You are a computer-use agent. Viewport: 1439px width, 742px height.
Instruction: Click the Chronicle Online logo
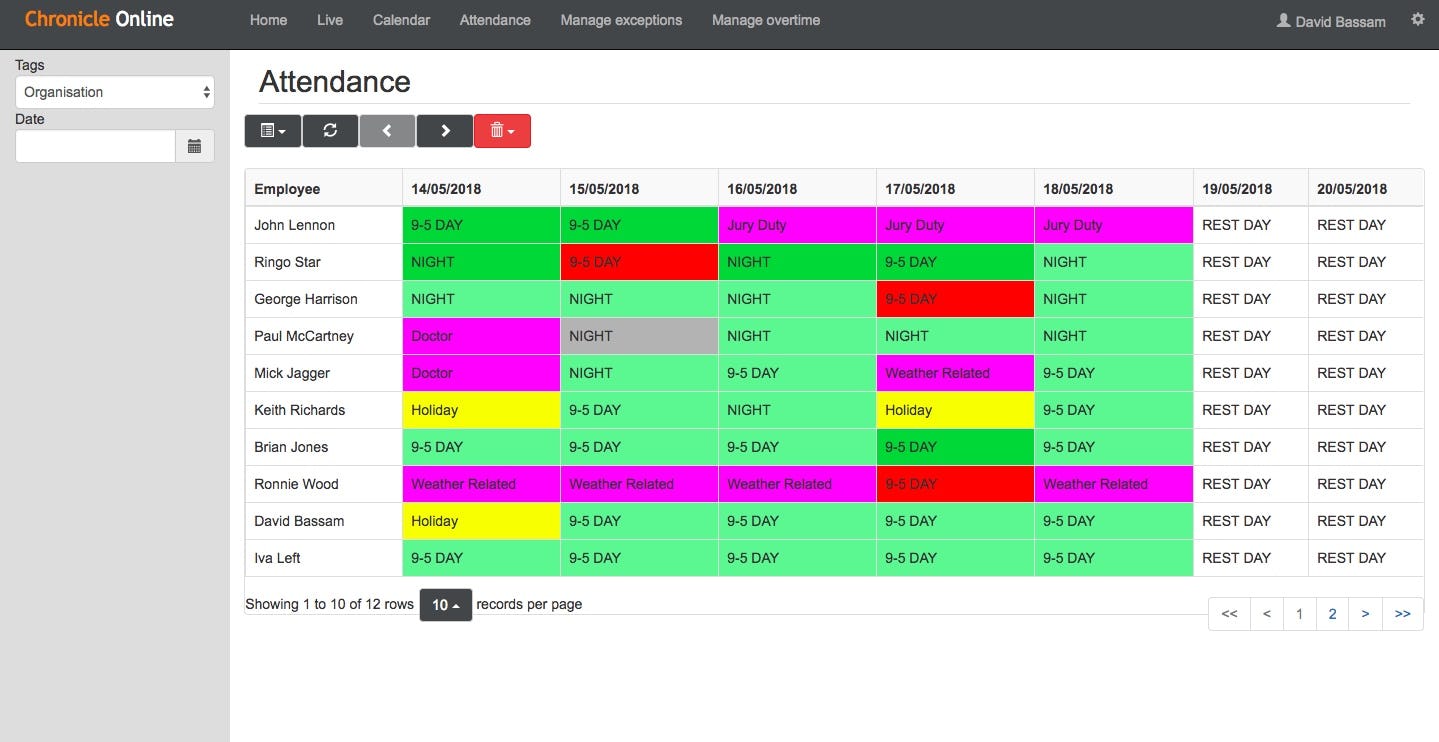[x=98, y=18]
